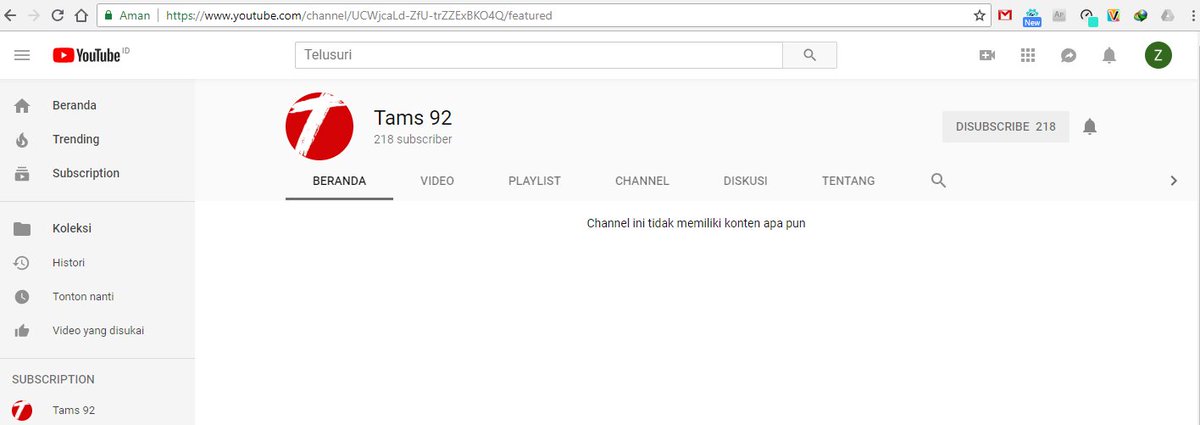Image resolution: width=1200 pixels, height=425 pixels.
Task: Switch to the DISKUSI tab
Action: coord(745,181)
